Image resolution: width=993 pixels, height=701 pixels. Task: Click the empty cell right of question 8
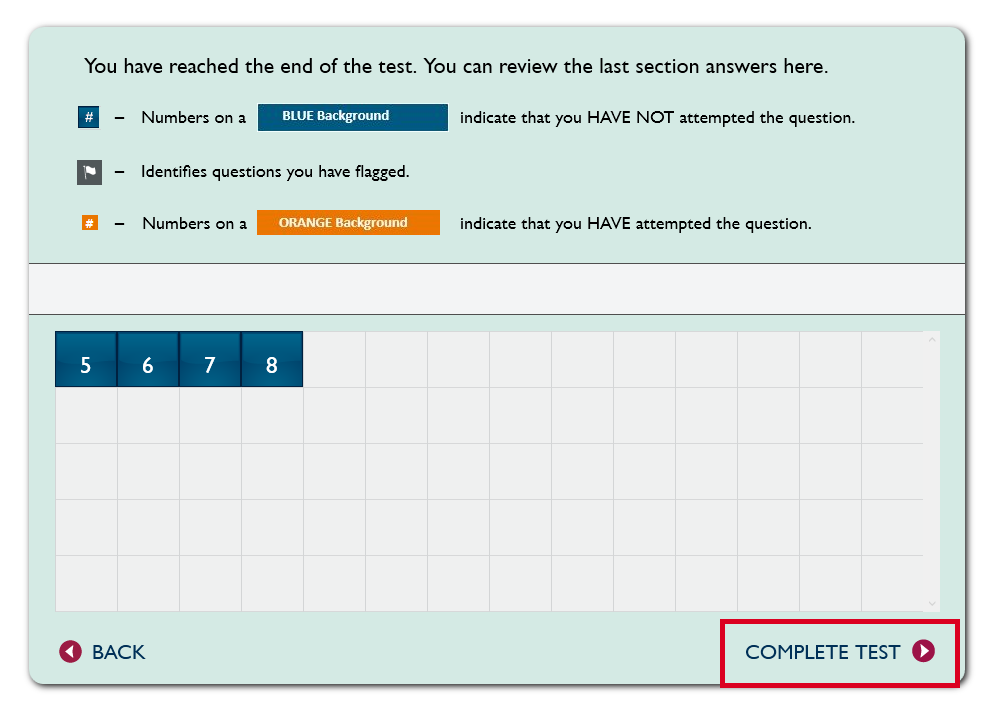(334, 360)
